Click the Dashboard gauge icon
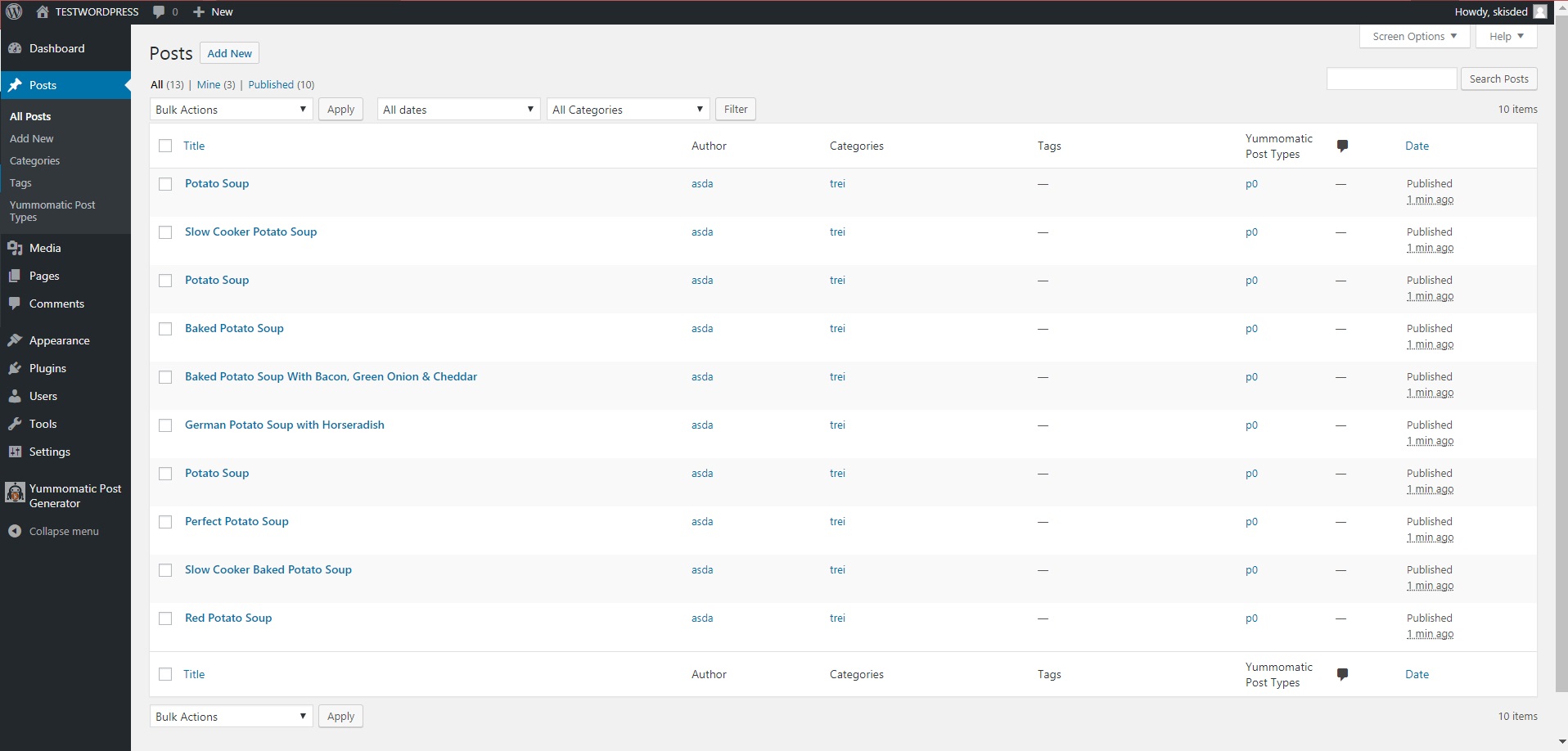The image size is (1568, 751). tap(15, 48)
